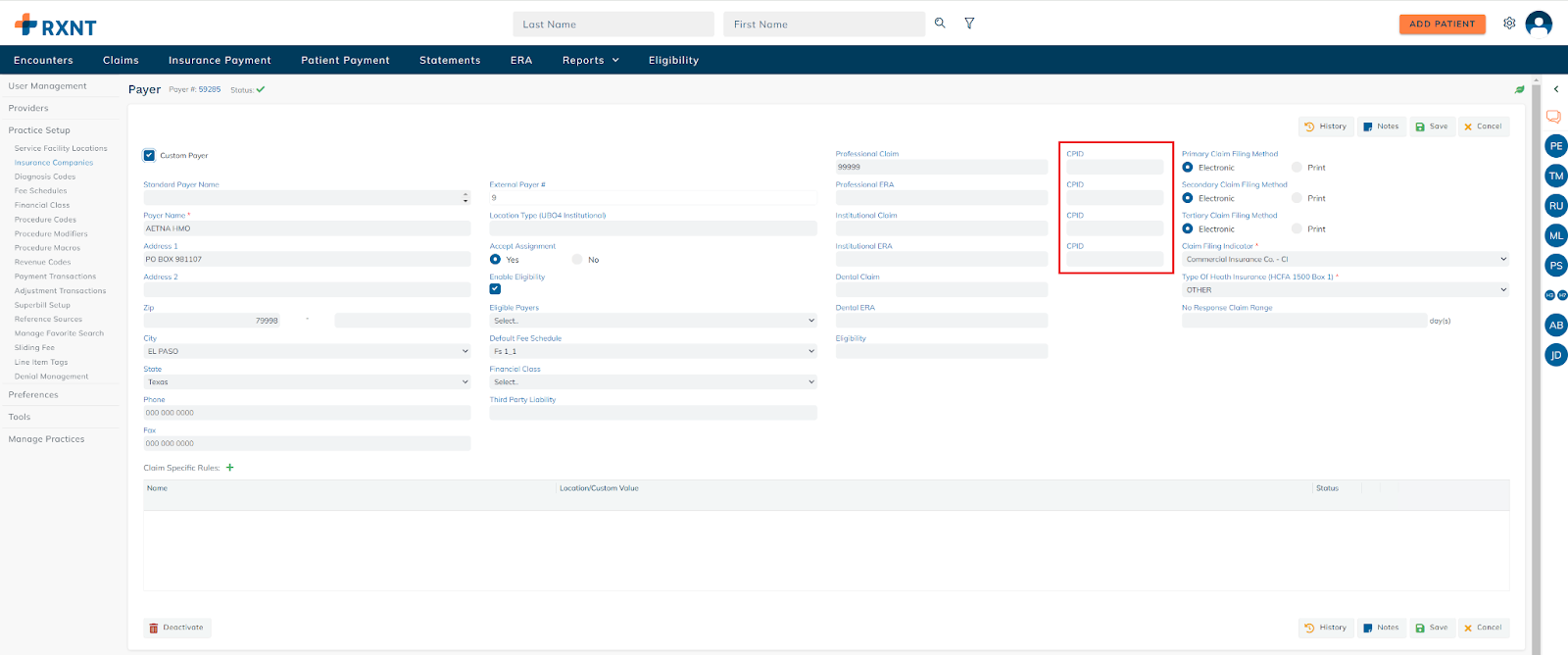The width and height of the screenshot is (1568, 655).
Task: Select the AB user avatar
Action: [1556, 325]
